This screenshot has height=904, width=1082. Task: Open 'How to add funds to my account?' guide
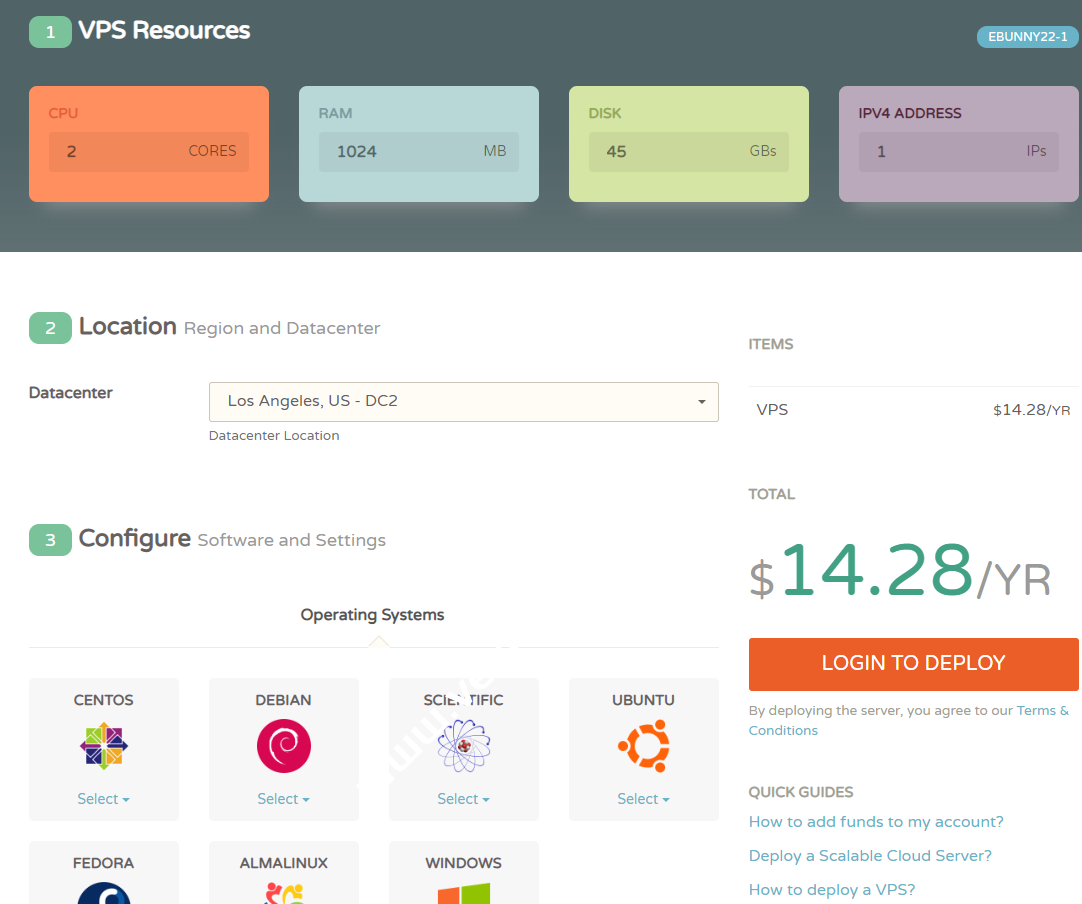(x=876, y=822)
